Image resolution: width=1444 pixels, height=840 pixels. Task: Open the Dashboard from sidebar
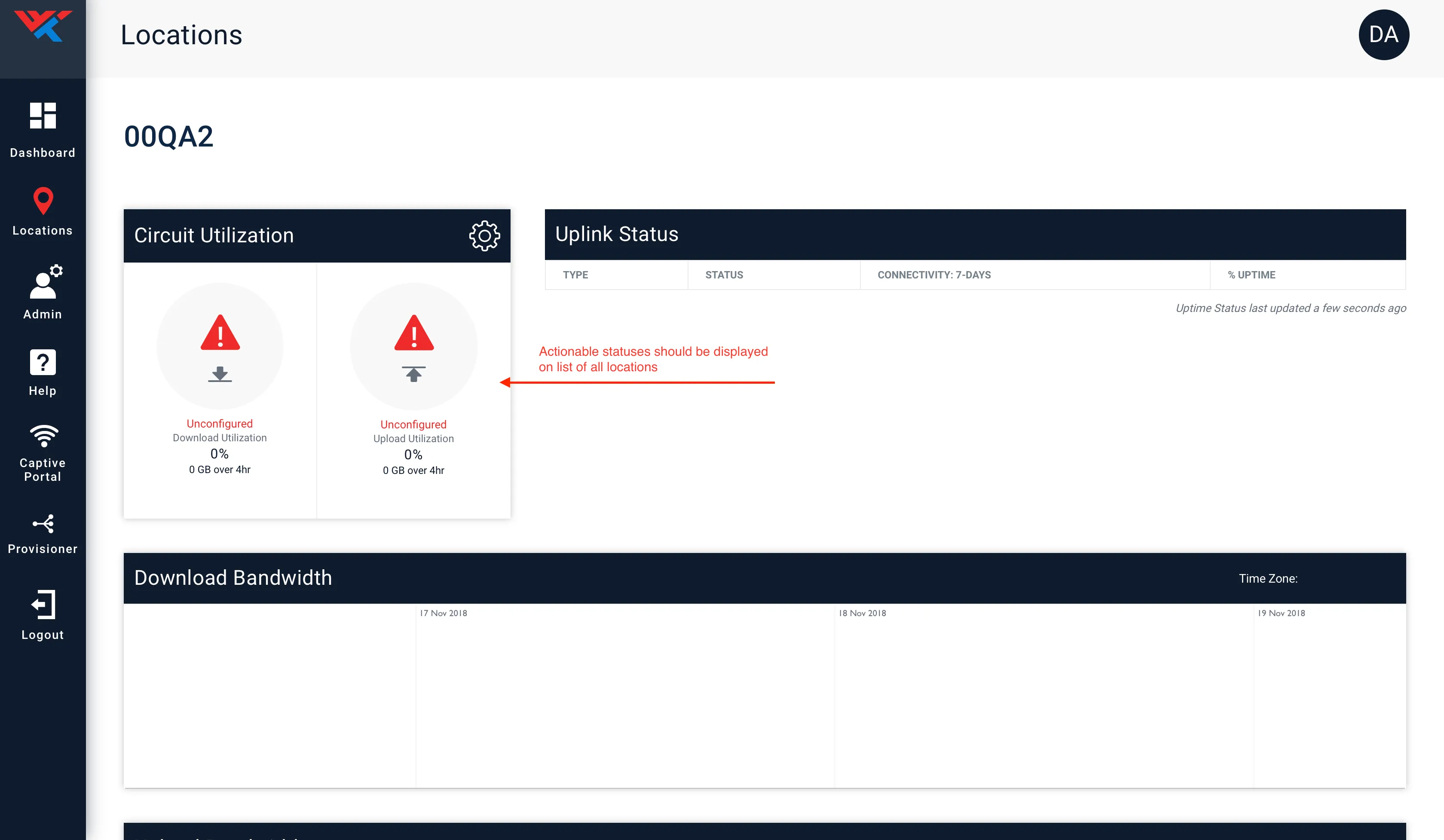43,116
